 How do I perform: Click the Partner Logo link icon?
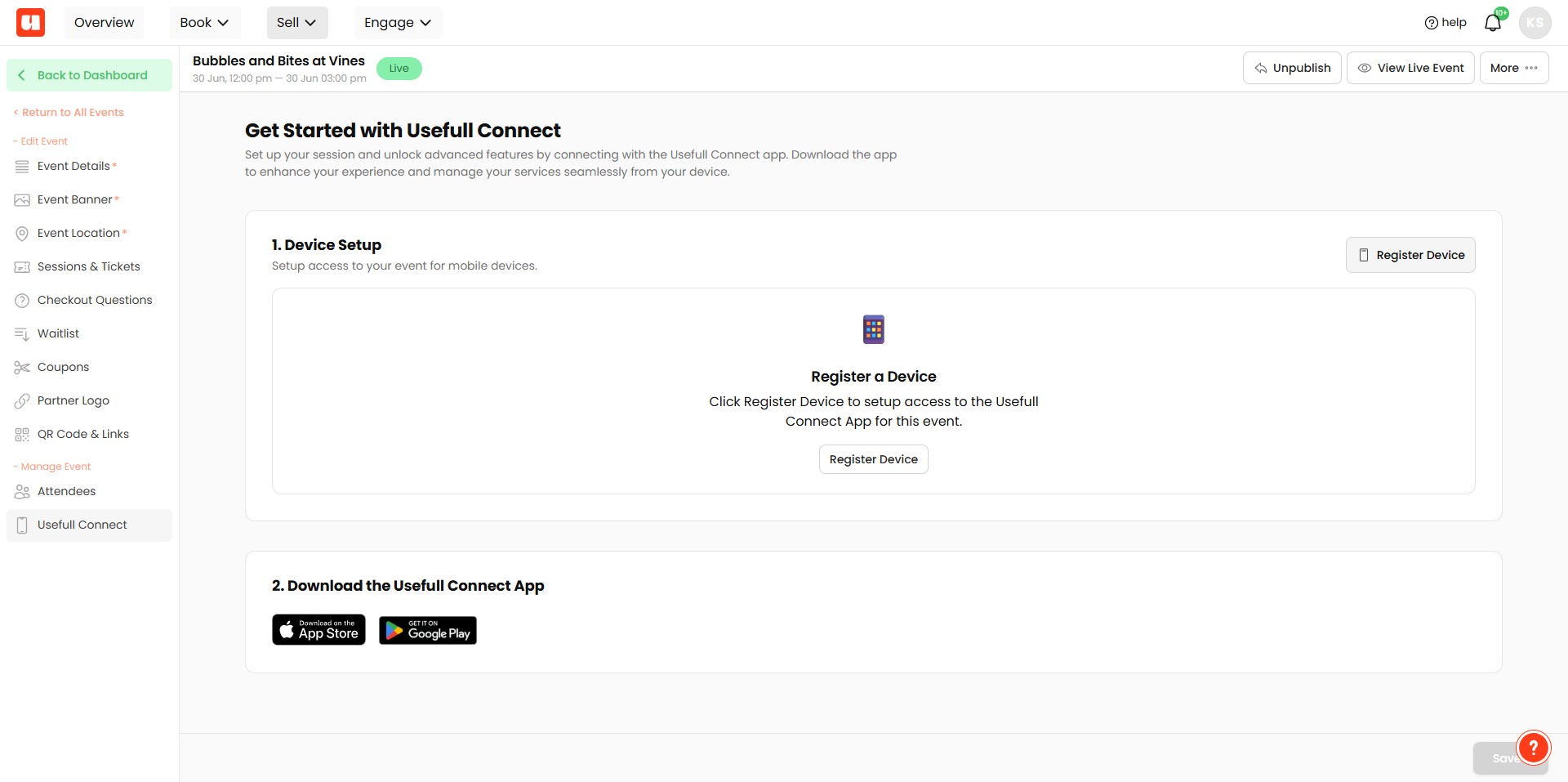coord(22,401)
